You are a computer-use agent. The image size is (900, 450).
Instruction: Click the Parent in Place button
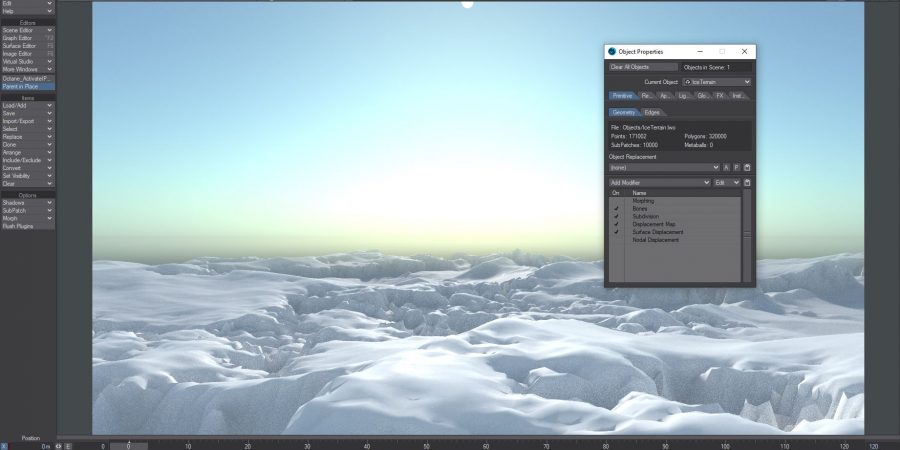27,87
